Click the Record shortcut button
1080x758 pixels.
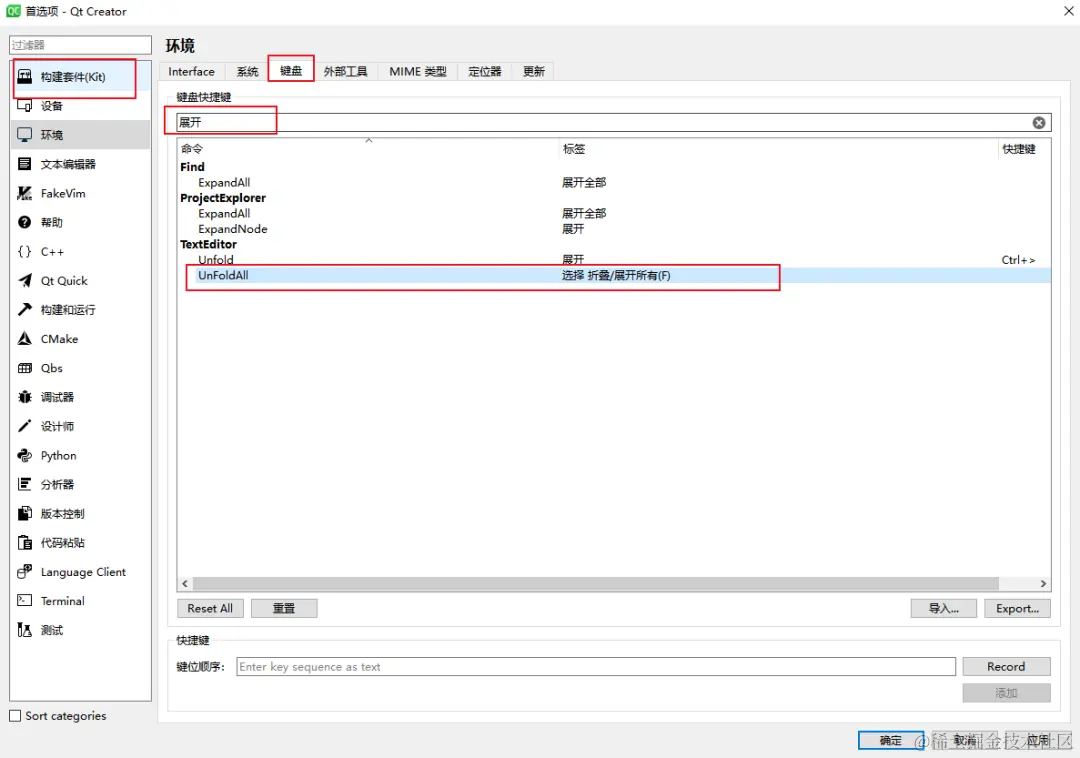(x=1006, y=666)
